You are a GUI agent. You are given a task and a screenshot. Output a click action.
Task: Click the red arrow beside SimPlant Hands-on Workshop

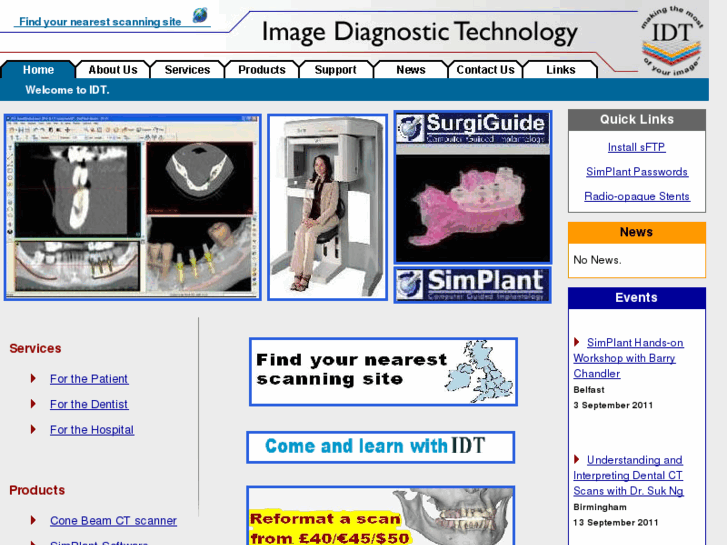577,342
